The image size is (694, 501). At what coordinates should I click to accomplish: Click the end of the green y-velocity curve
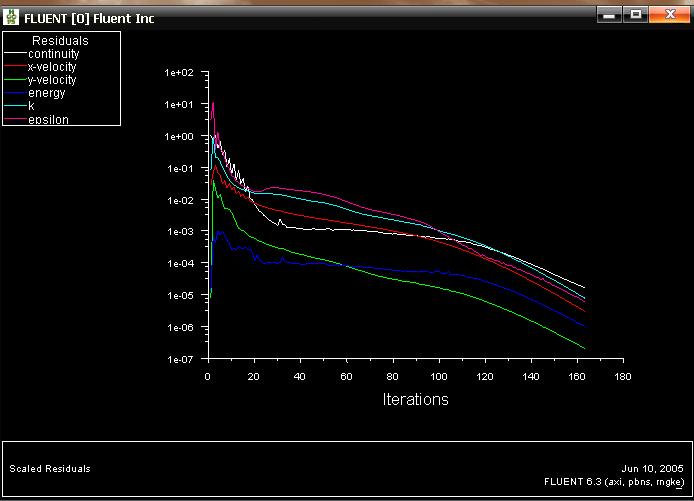pos(584,348)
